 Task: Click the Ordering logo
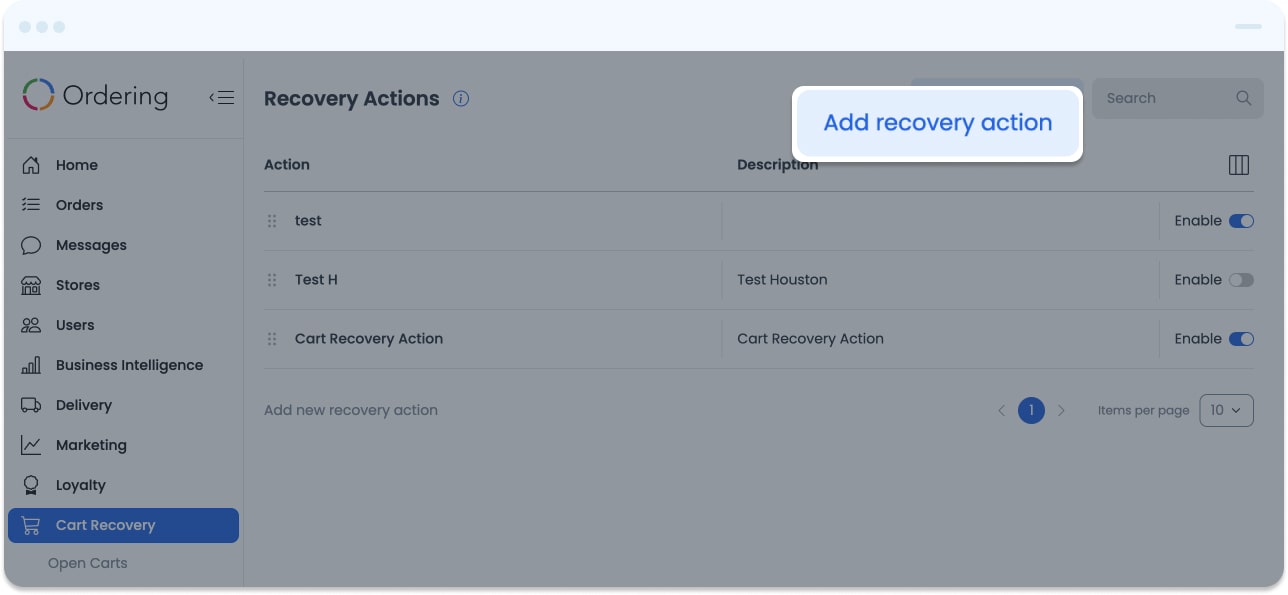pos(95,95)
